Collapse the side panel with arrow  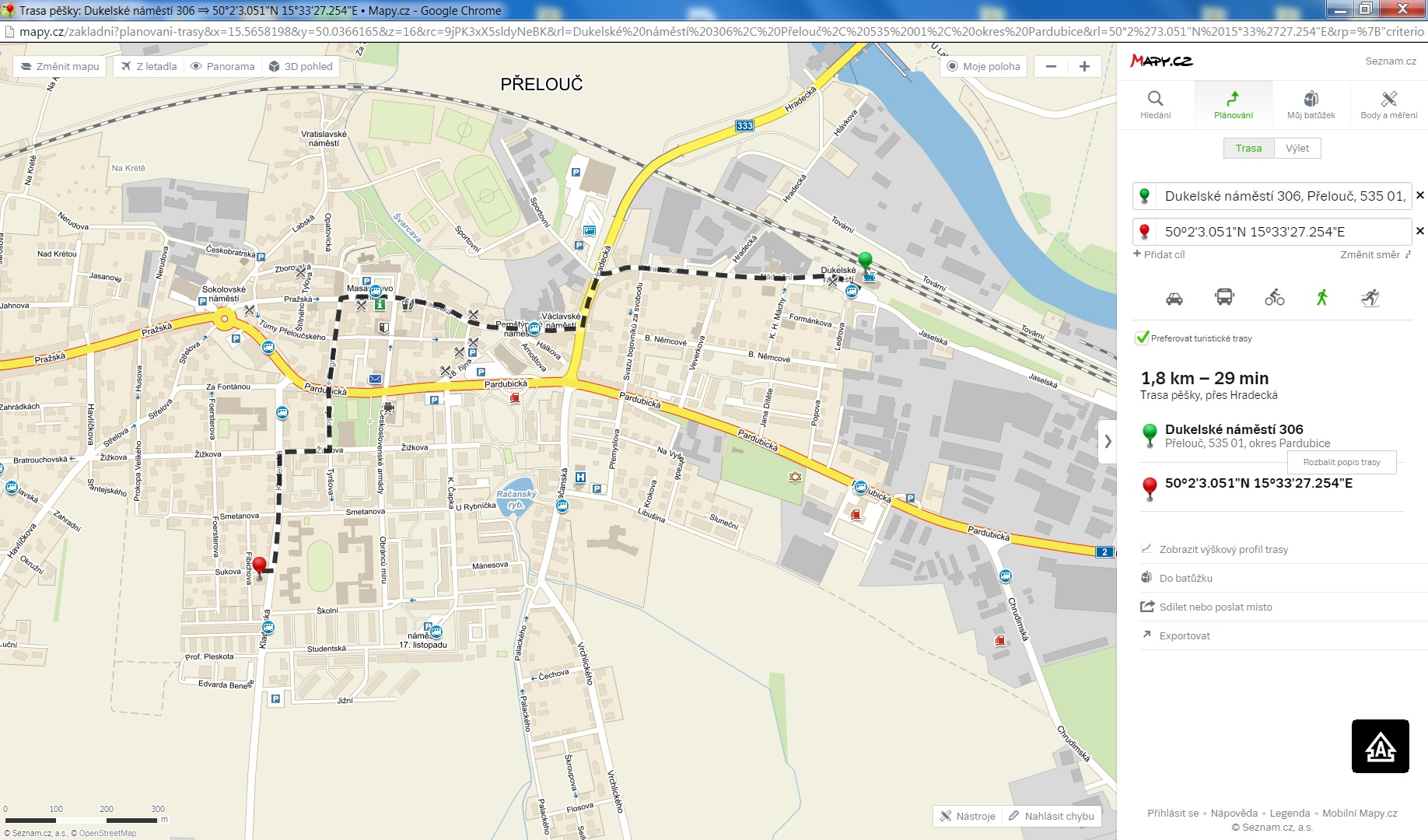1108,442
